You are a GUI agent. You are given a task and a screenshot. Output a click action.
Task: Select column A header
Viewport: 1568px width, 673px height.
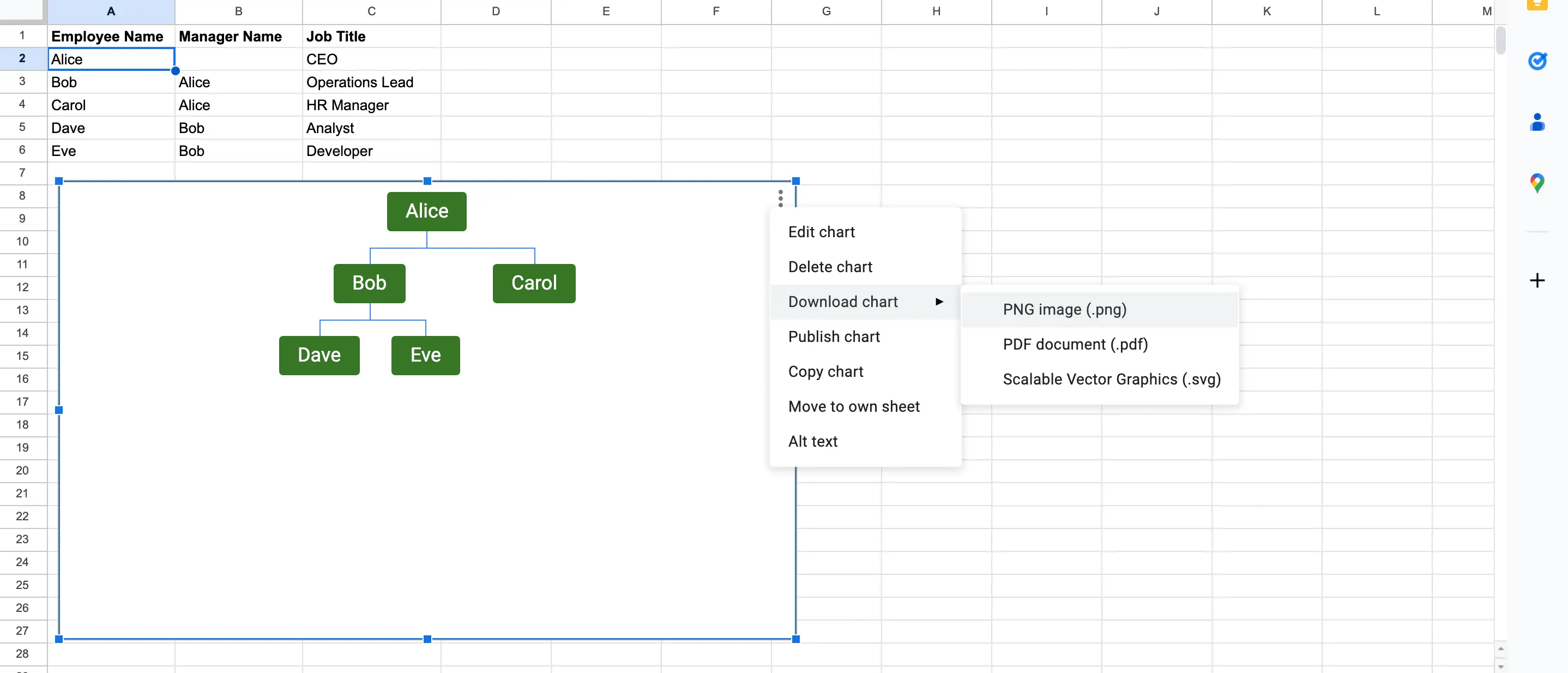tap(111, 11)
